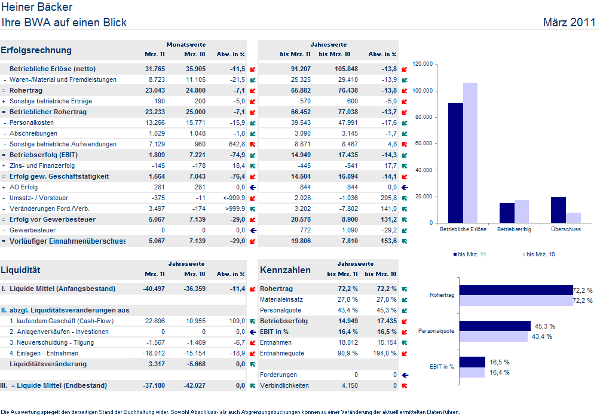Click the yearly trend arrow for Erfolg vor Gewerbesteuer
600x417 pixels.
(x=404, y=220)
